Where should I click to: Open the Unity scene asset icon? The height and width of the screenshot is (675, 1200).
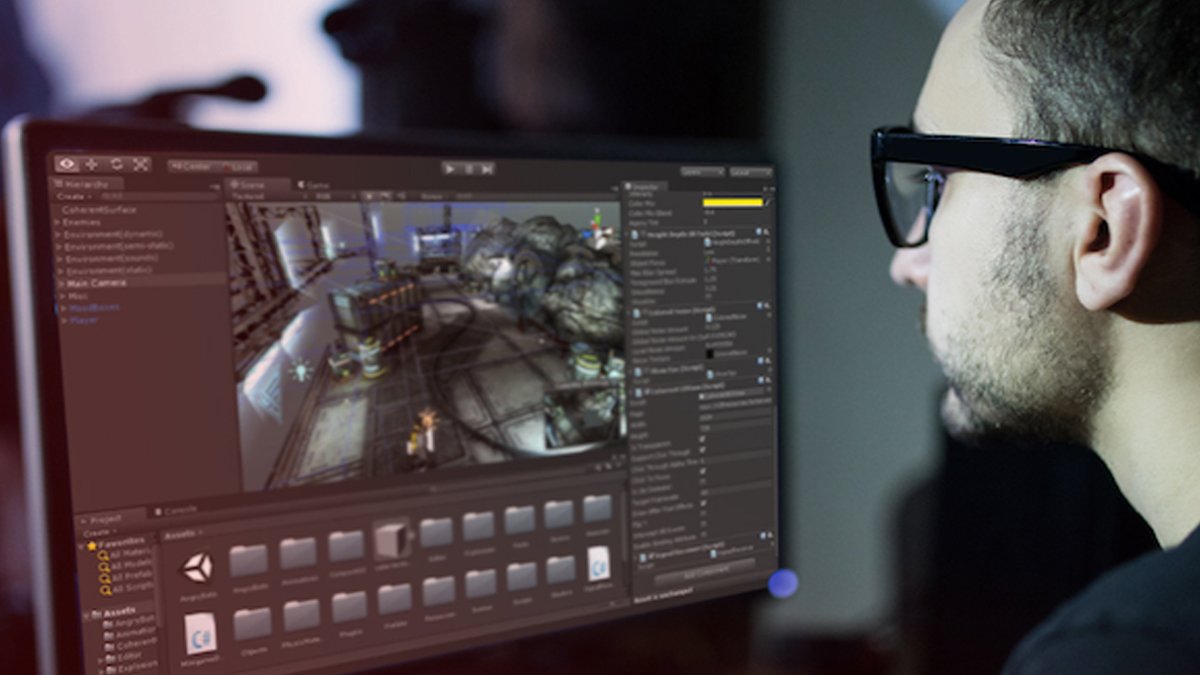point(196,567)
